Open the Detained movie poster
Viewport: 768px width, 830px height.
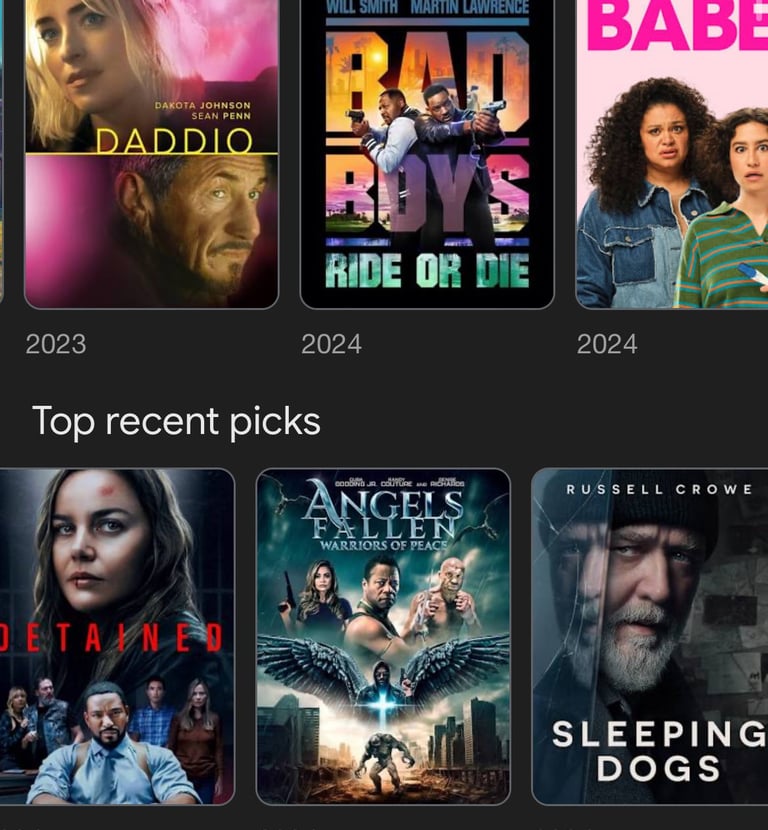pyautogui.click(x=117, y=636)
